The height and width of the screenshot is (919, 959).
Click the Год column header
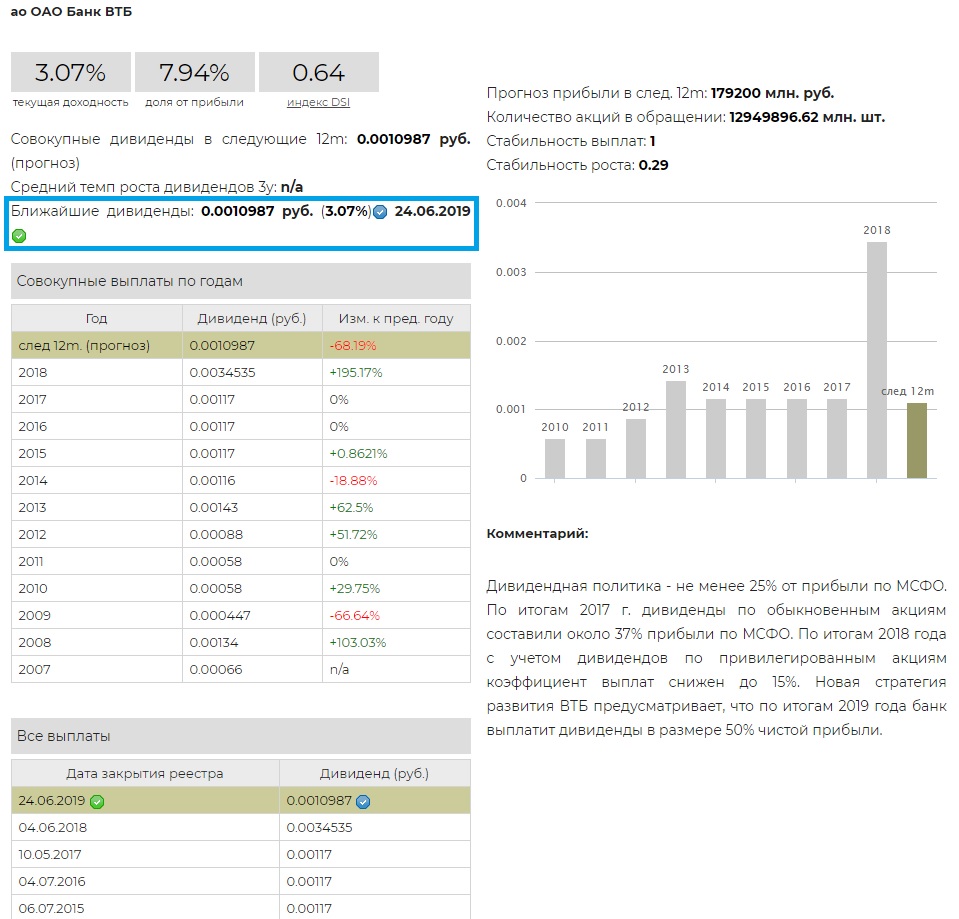pos(96,318)
